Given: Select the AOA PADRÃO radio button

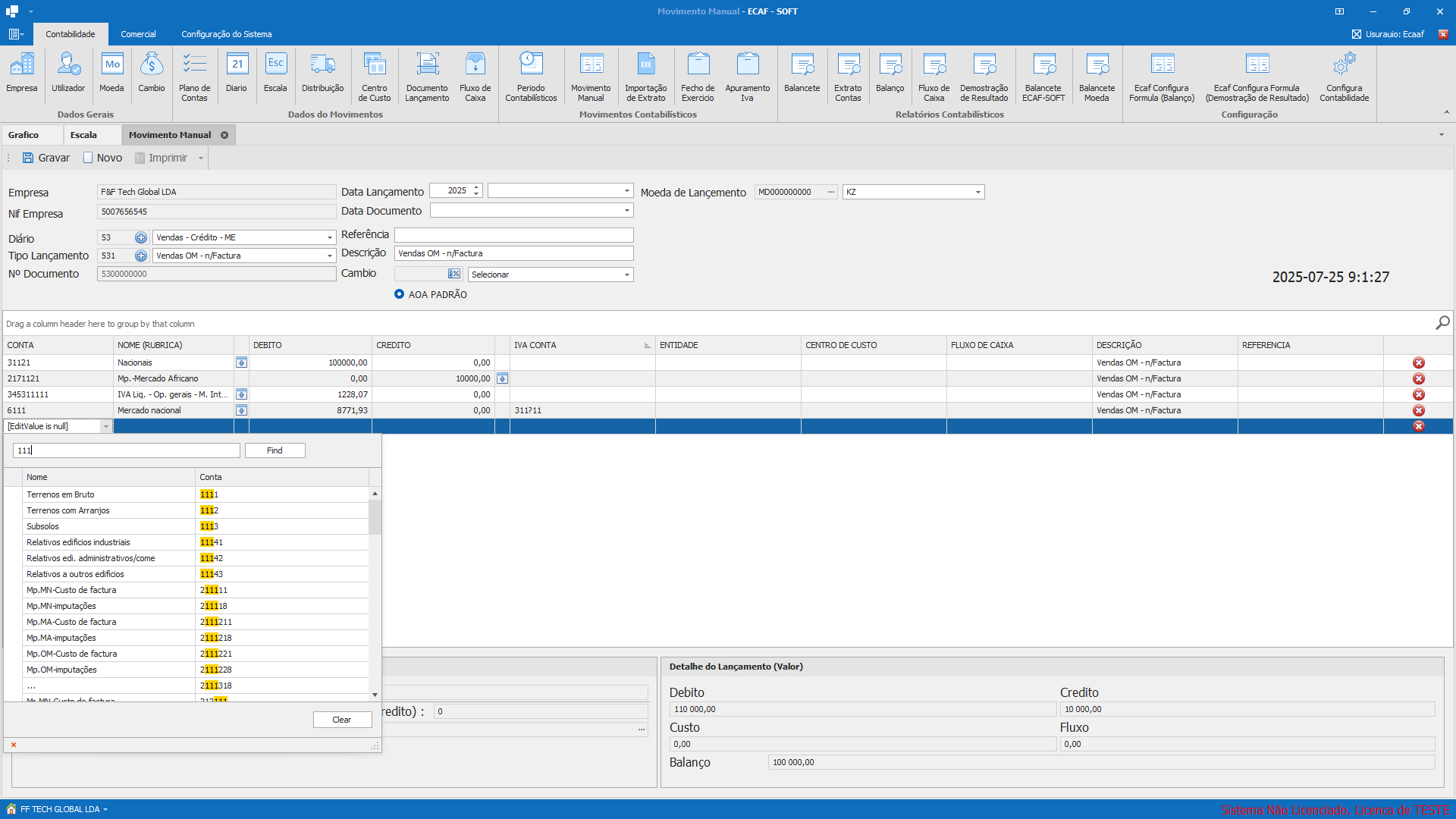Looking at the screenshot, I should [399, 294].
